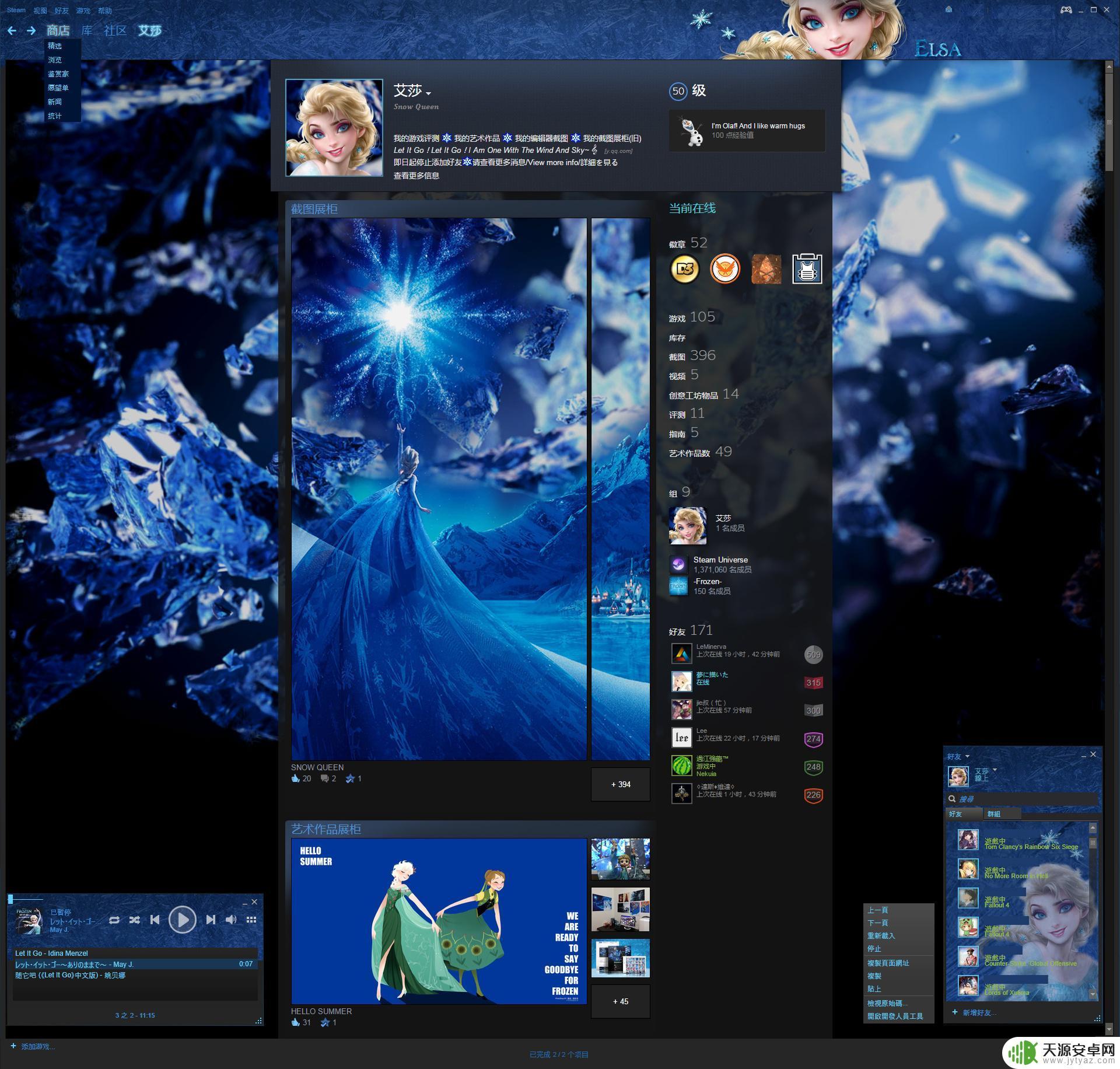This screenshot has width=1120, height=1069.
Task: Click the search magnifier in friends window
Action: 952,799
